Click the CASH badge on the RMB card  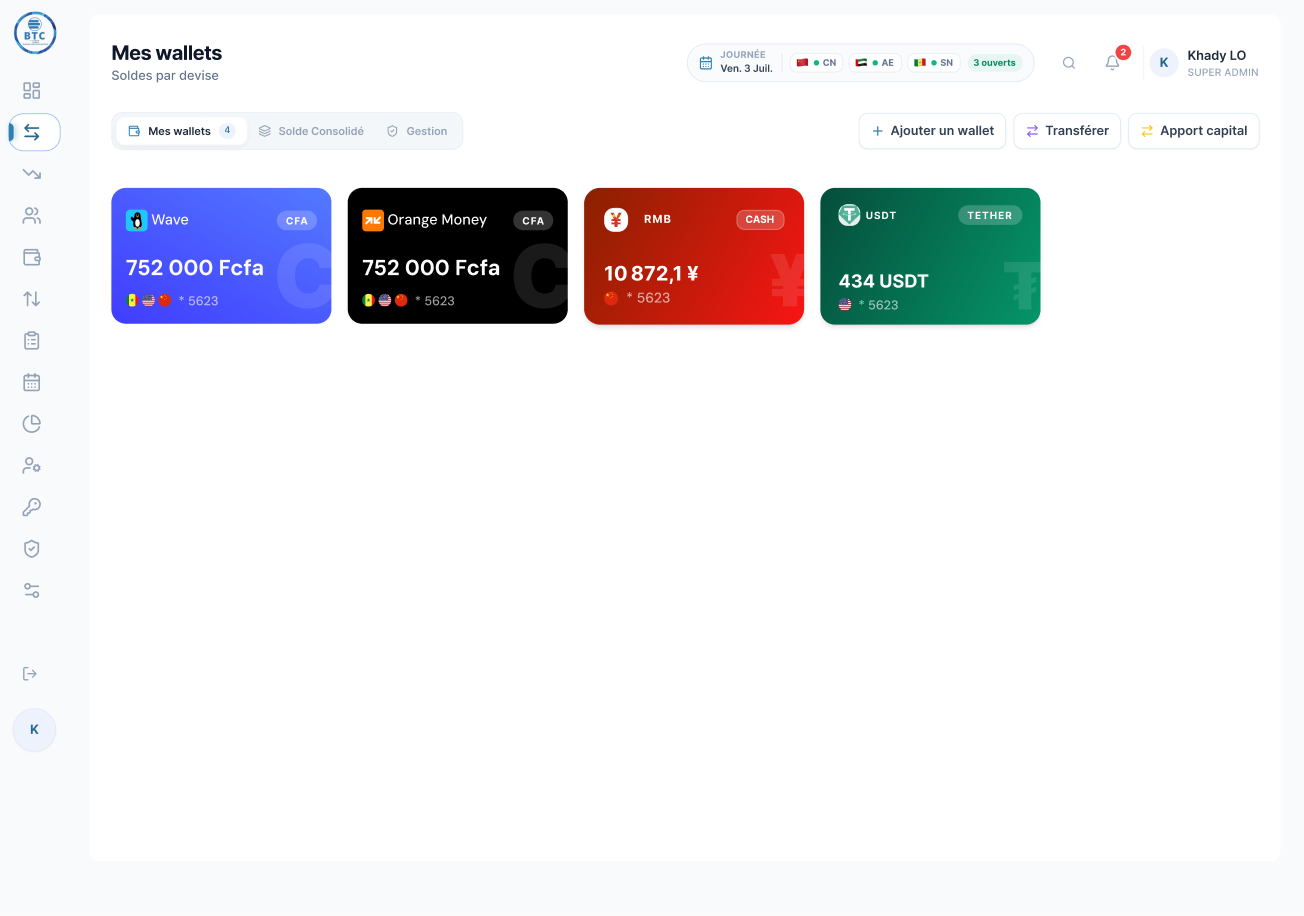[x=760, y=220]
